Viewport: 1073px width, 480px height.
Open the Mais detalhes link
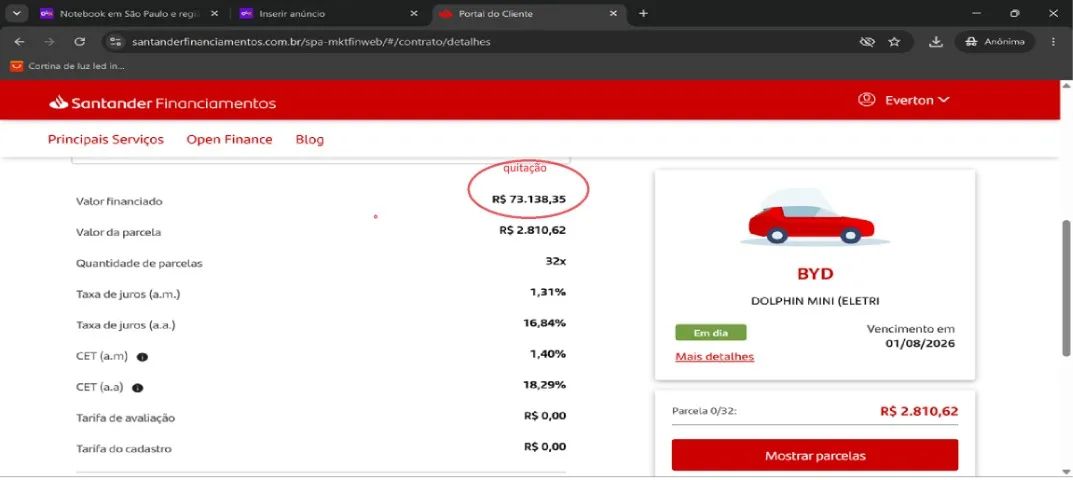coord(714,357)
